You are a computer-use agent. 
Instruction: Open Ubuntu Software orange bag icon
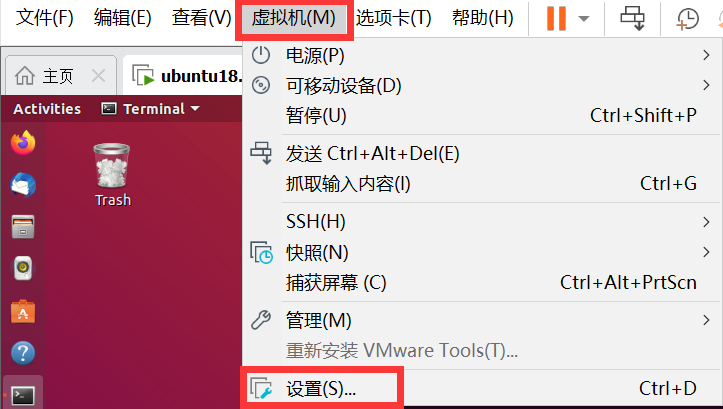point(23,311)
